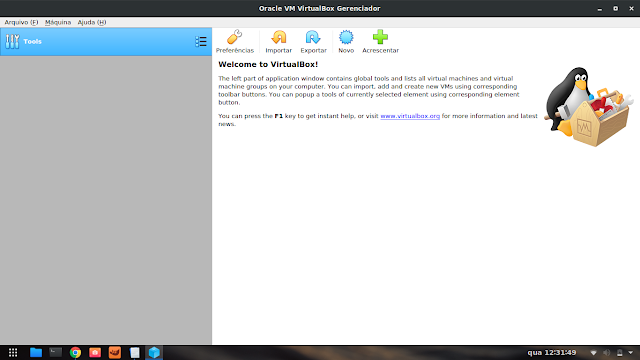Viewport: 640px width, 360px height.
Task: Click the battery indicator in the tray
Action: 620,353
